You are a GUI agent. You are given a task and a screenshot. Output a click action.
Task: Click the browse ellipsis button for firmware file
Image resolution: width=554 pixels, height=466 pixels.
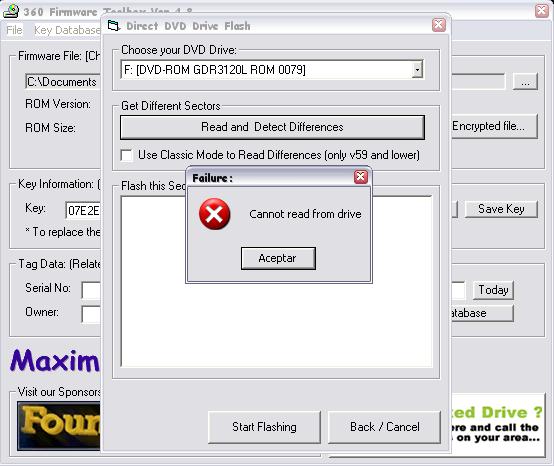525,82
